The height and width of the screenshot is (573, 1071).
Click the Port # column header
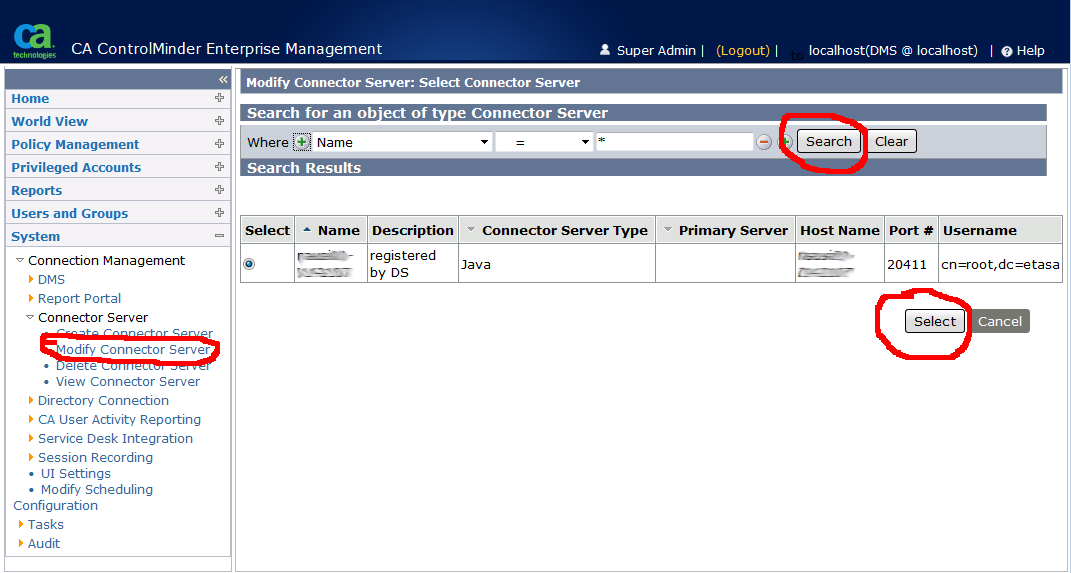(x=910, y=230)
